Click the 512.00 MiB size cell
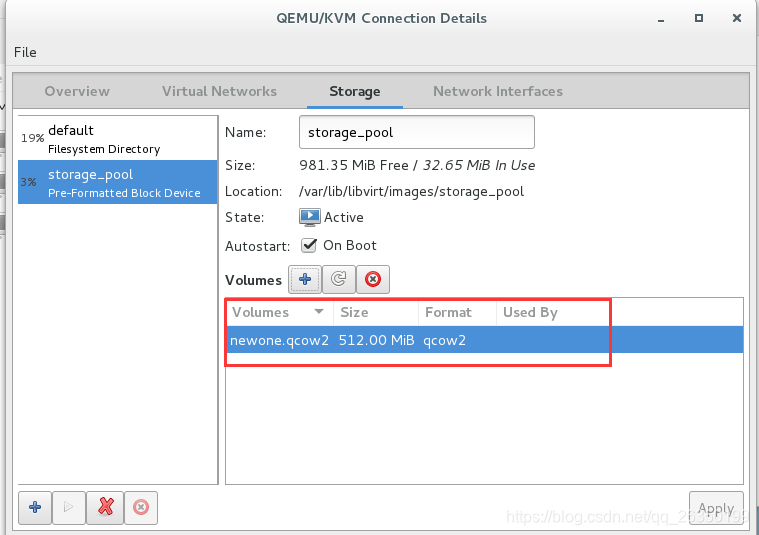This screenshot has width=759, height=535. 376,340
